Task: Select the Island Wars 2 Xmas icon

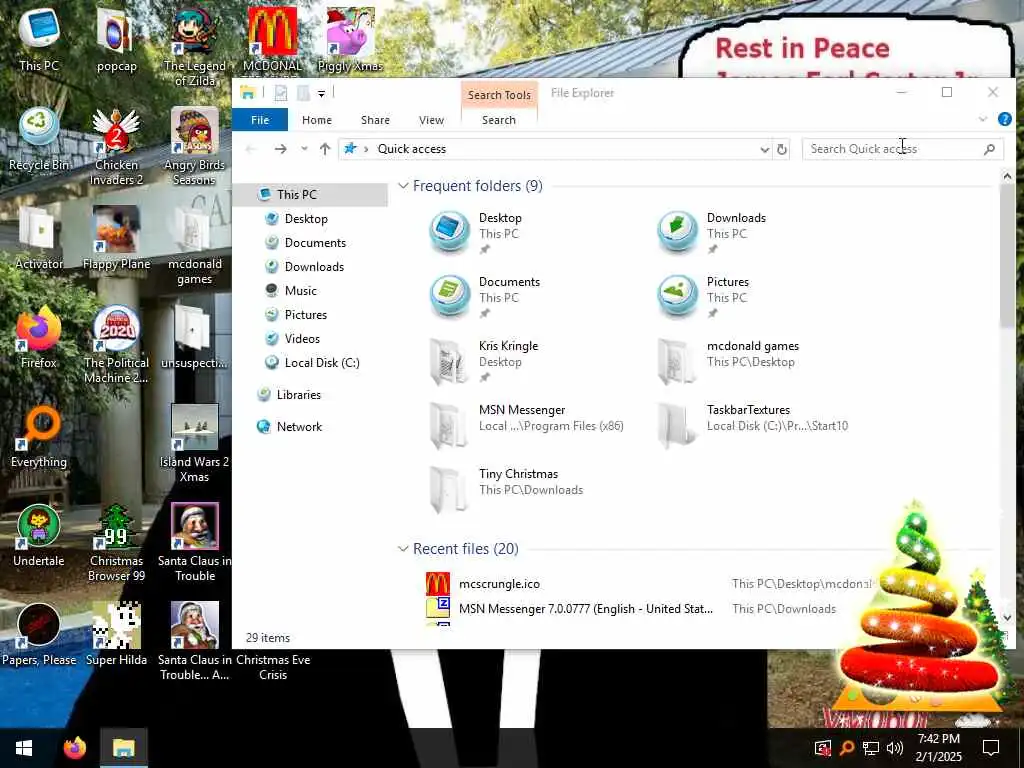Action: click(194, 444)
